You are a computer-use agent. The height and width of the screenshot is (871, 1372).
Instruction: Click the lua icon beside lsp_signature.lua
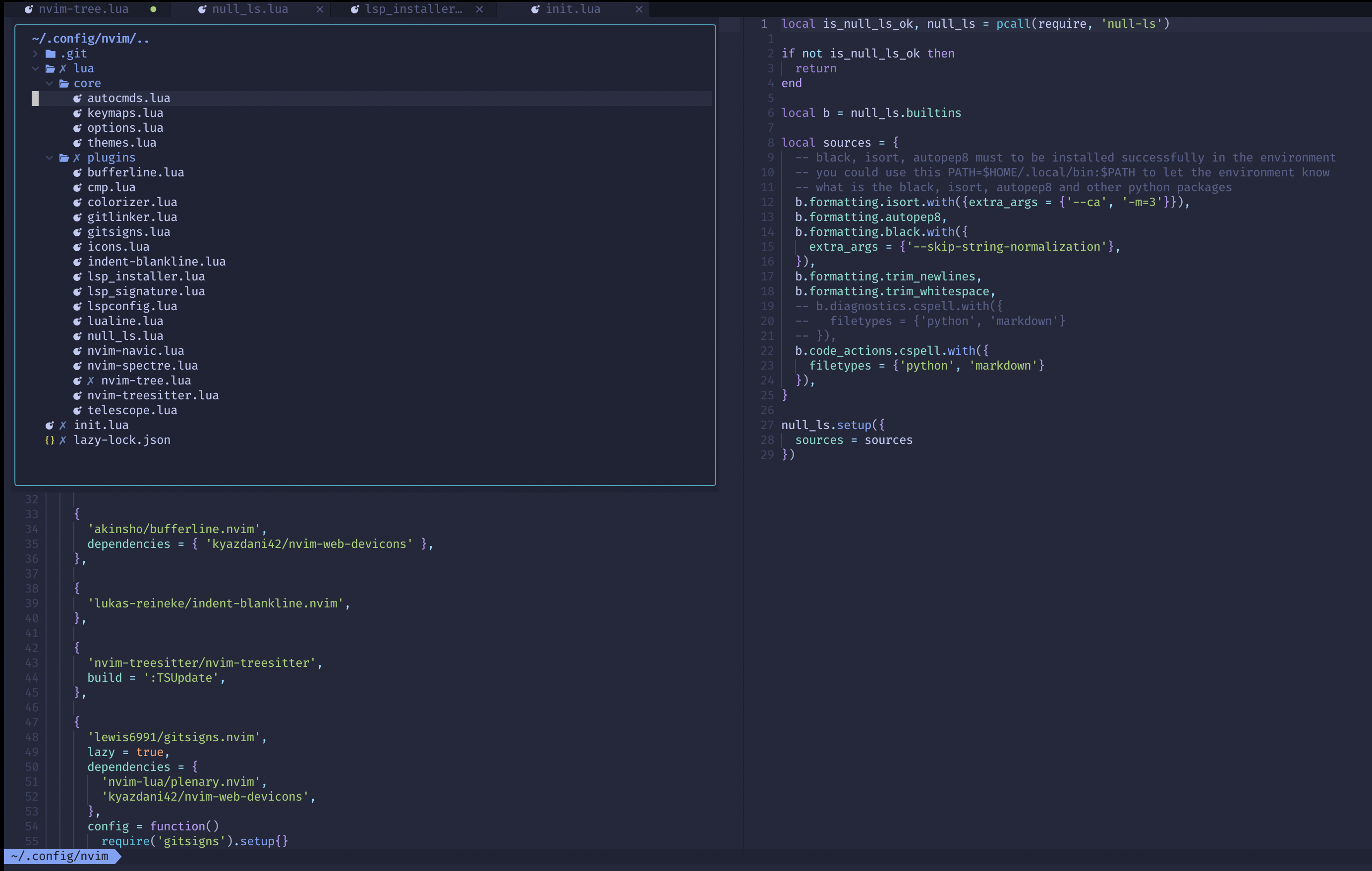point(78,291)
